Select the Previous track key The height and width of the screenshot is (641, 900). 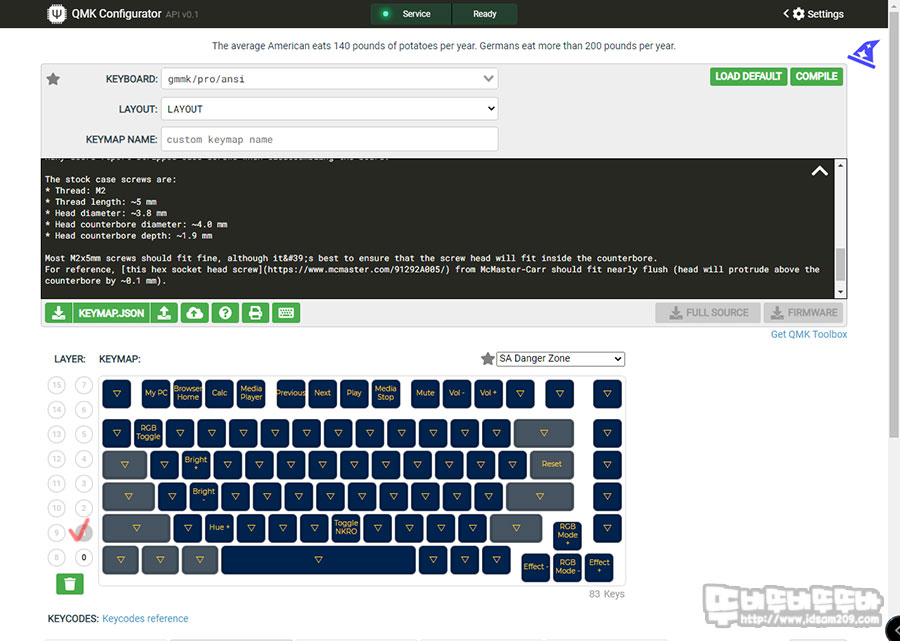coord(291,394)
